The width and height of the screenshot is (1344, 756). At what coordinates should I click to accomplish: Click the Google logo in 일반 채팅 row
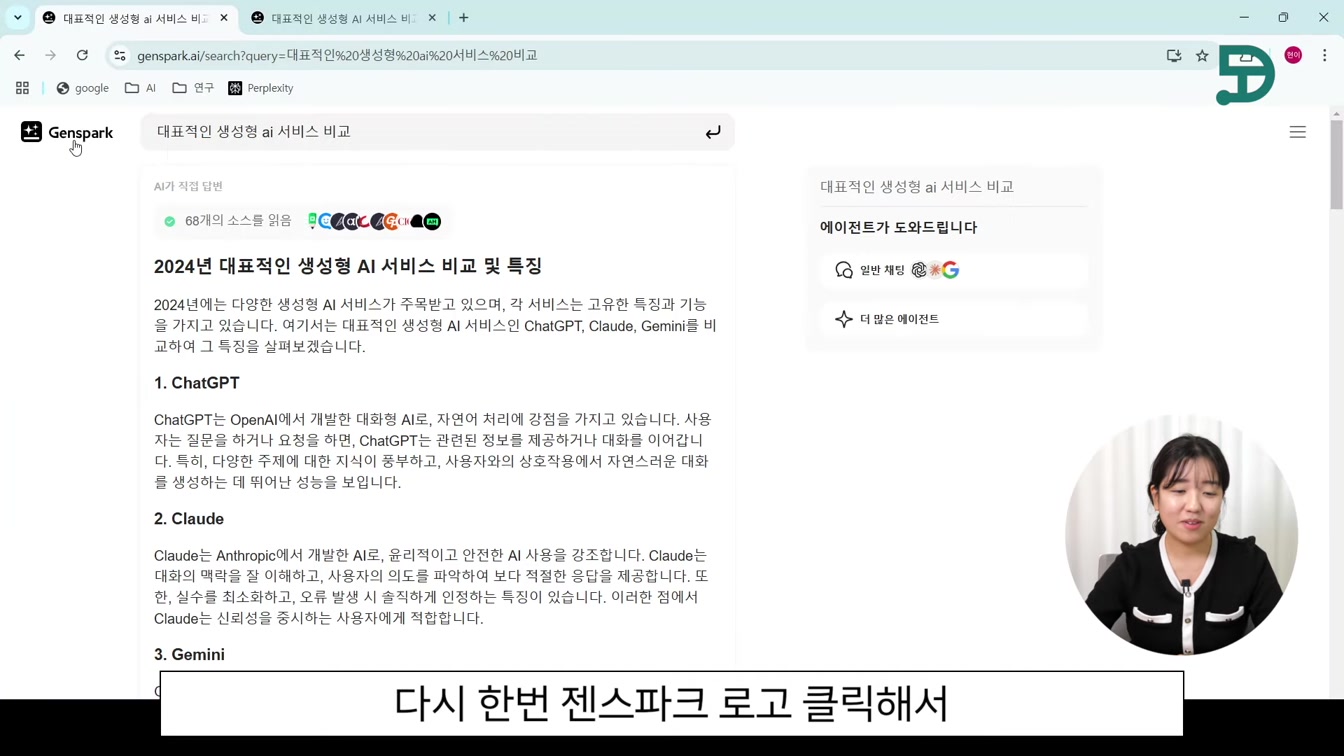[950, 270]
